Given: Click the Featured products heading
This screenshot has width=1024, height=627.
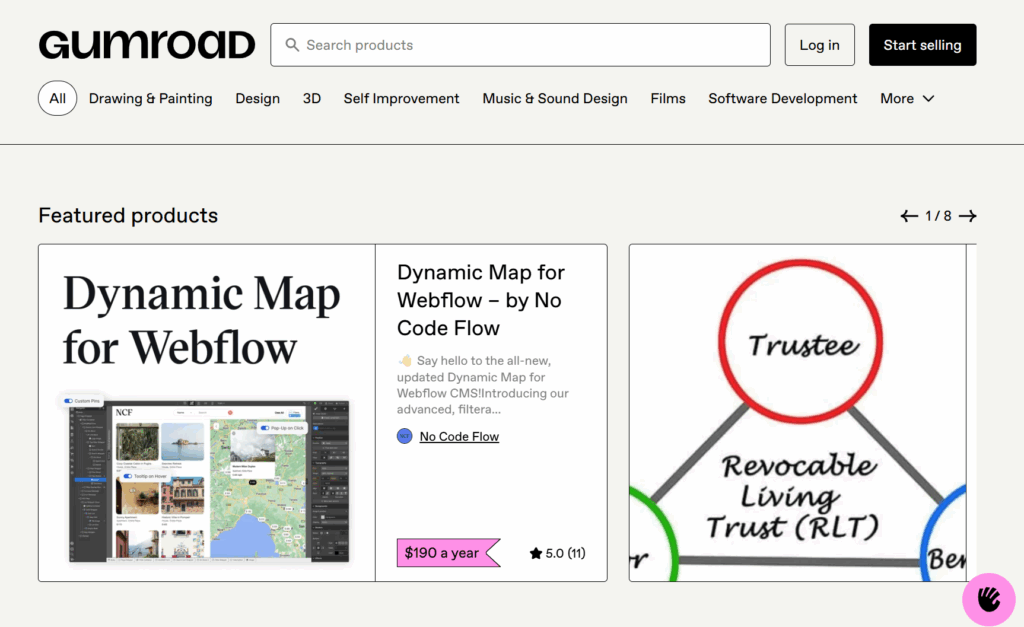Looking at the screenshot, I should pos(128,216).
